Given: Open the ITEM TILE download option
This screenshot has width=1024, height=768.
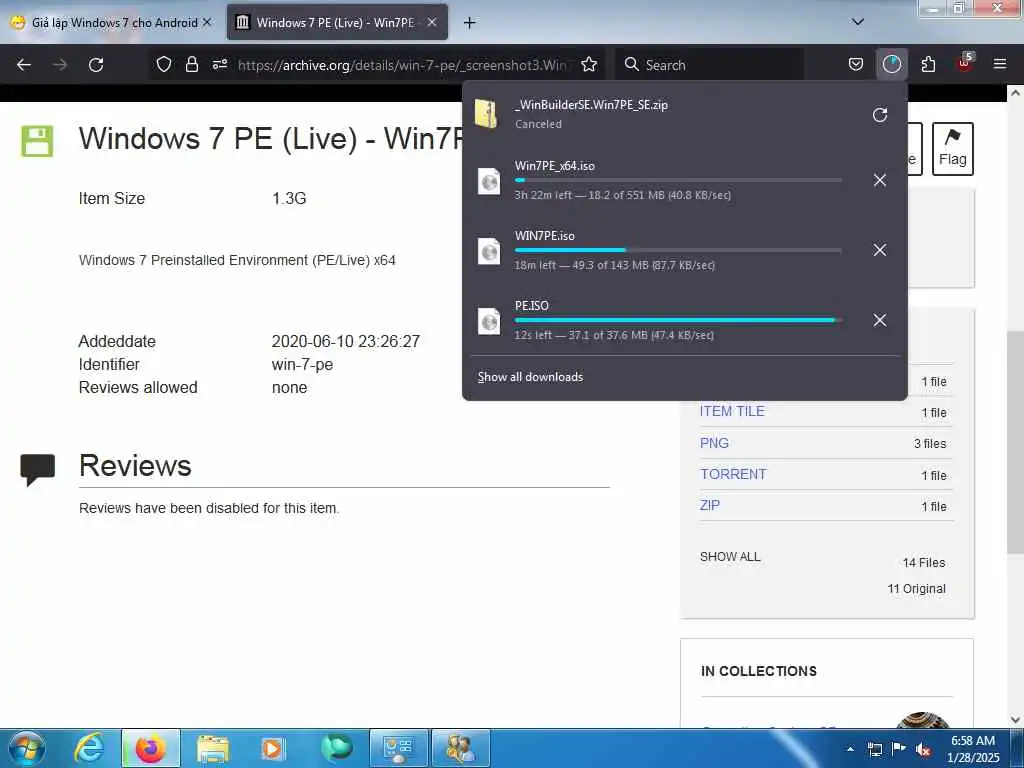Looking at the screenshot, I should point(732,411).
